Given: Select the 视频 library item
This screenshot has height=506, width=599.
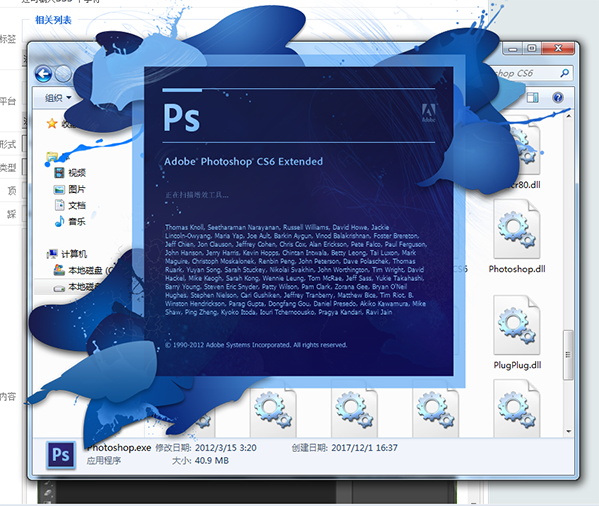Looking at the screenshot, I should pyautogui.click(x=70, y=173).
